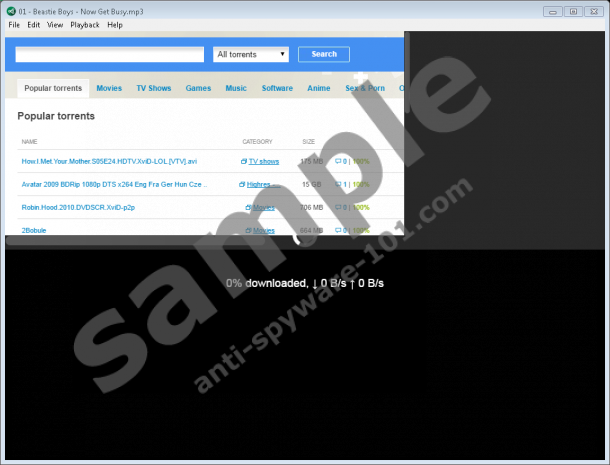Image resolution: width=610 pixels, height=465 pixels.
Task: Open Avatar 2009 BDRip torrent link
Action: tap(114, 184)
